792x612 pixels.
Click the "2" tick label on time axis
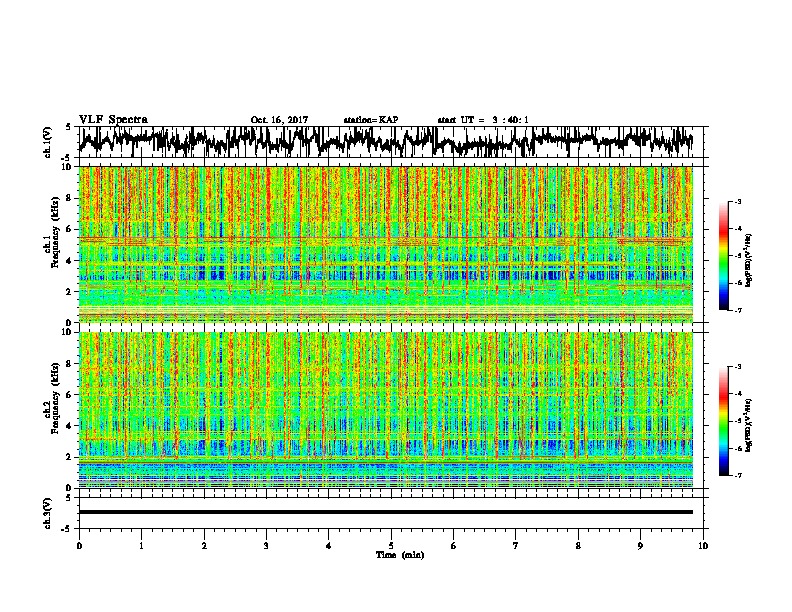(204, 546)
